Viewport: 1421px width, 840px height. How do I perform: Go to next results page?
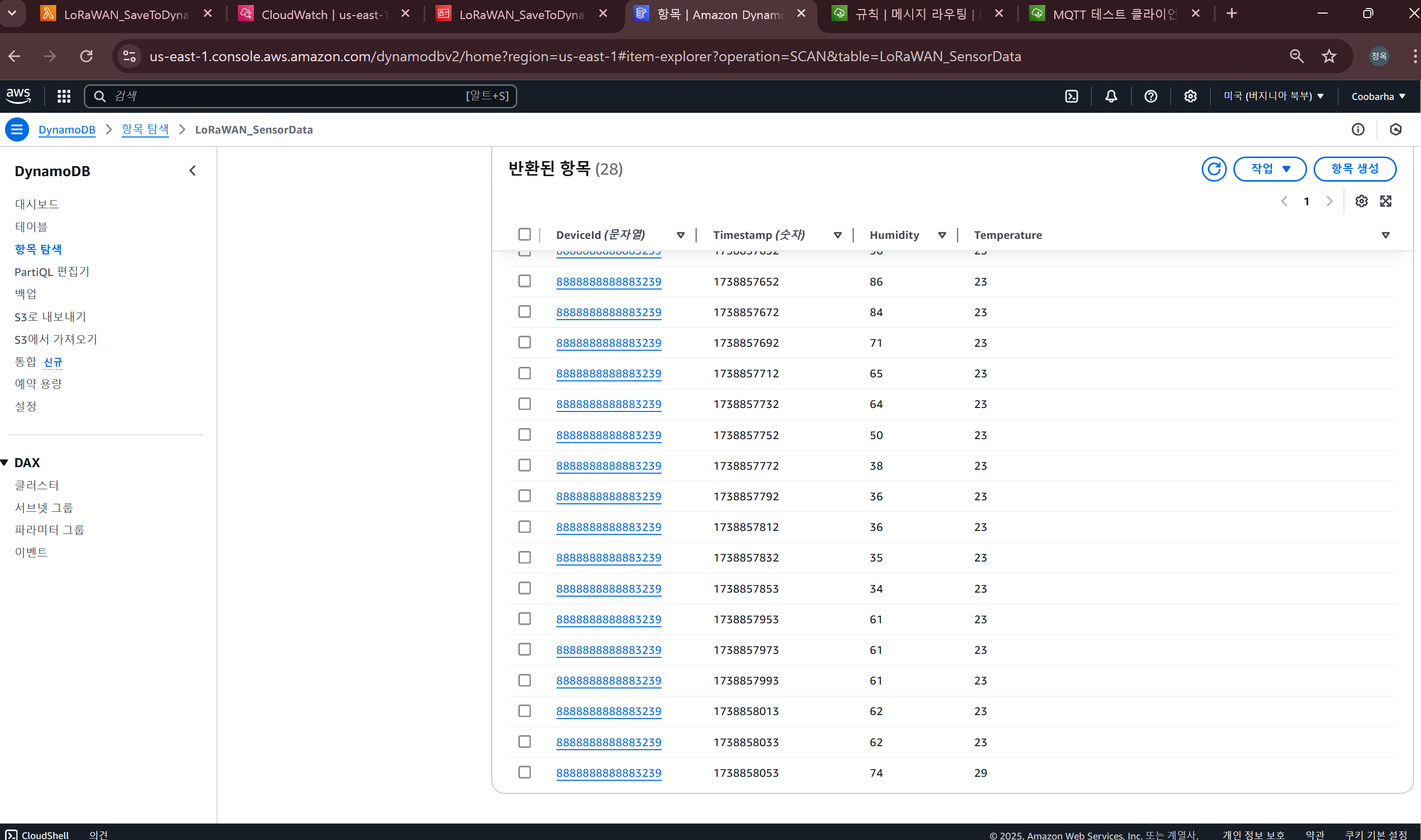coord(1329,201)
